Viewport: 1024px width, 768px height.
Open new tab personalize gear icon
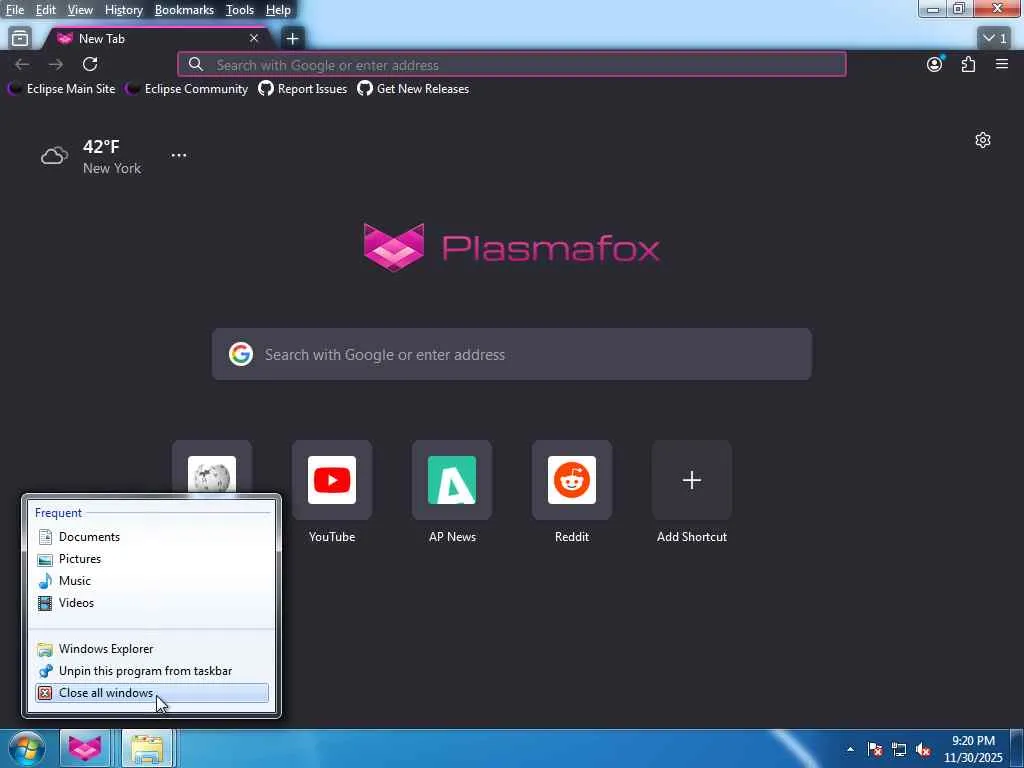pyautogui.click(x=983, y=140)
